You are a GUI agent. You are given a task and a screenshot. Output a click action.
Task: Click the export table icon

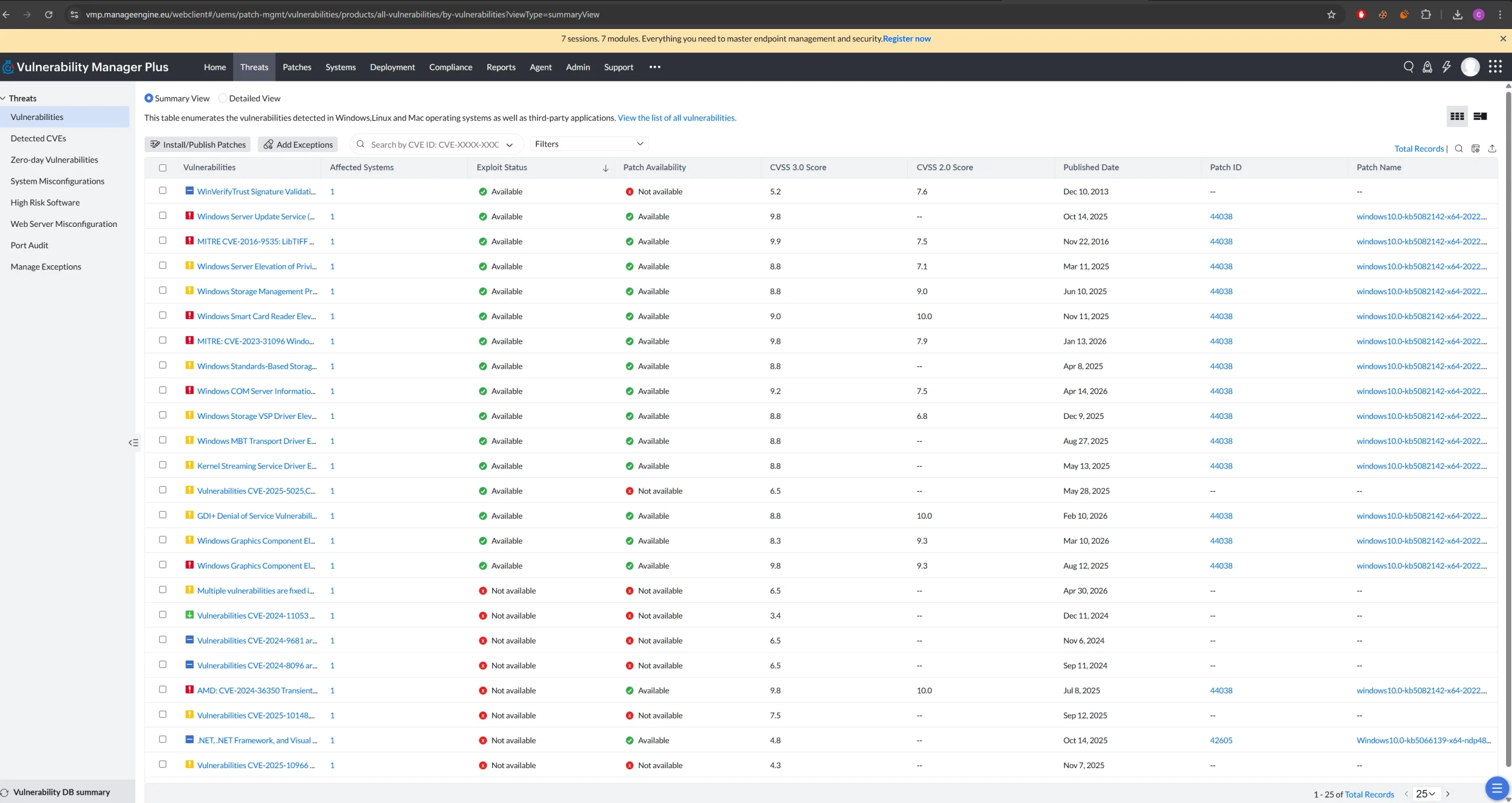pos(1492,148)
